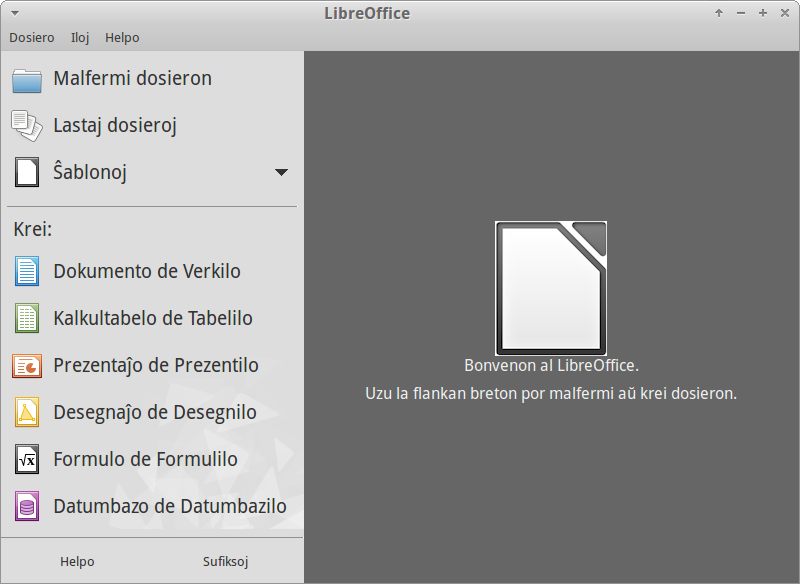The image size is (800, 584).
Task: Open the window menu arrow in title bar
Action: pyautogui.click(x=15, y=13)
